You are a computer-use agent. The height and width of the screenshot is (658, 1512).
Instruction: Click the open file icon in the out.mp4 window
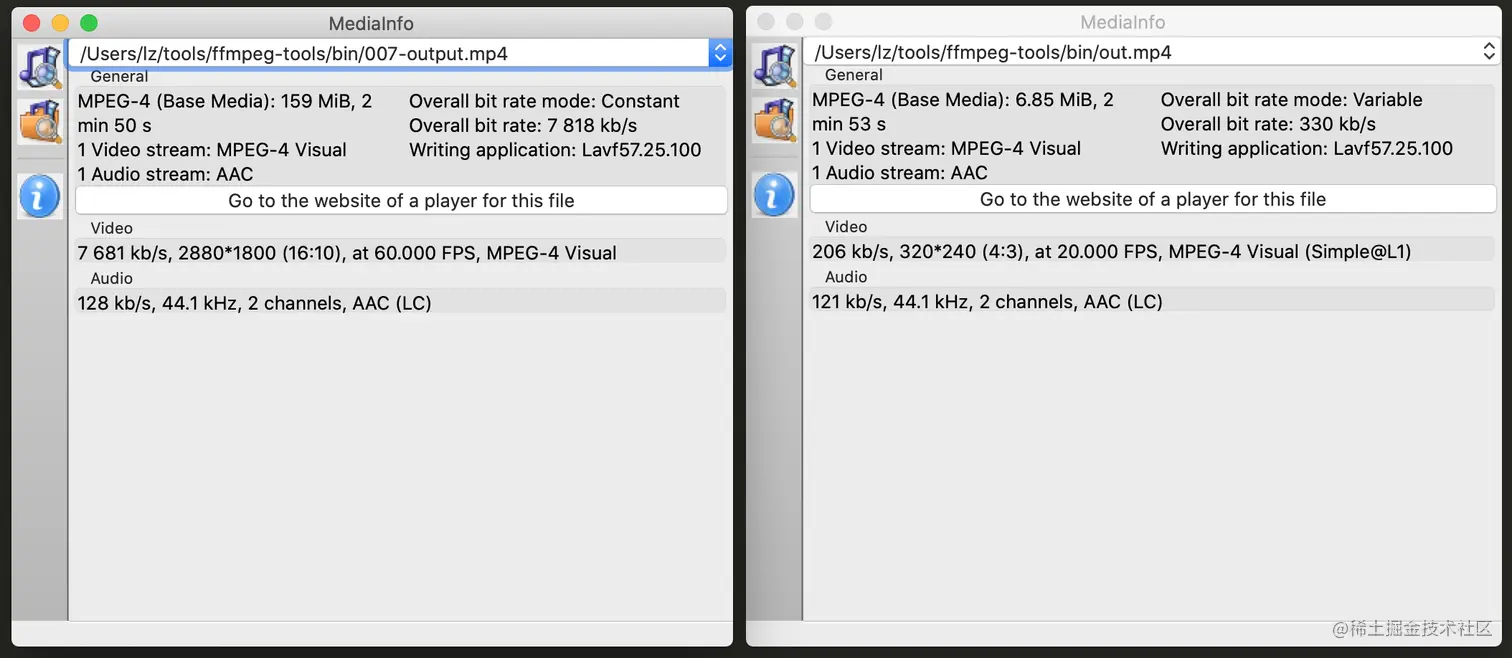tap(774, 66)
